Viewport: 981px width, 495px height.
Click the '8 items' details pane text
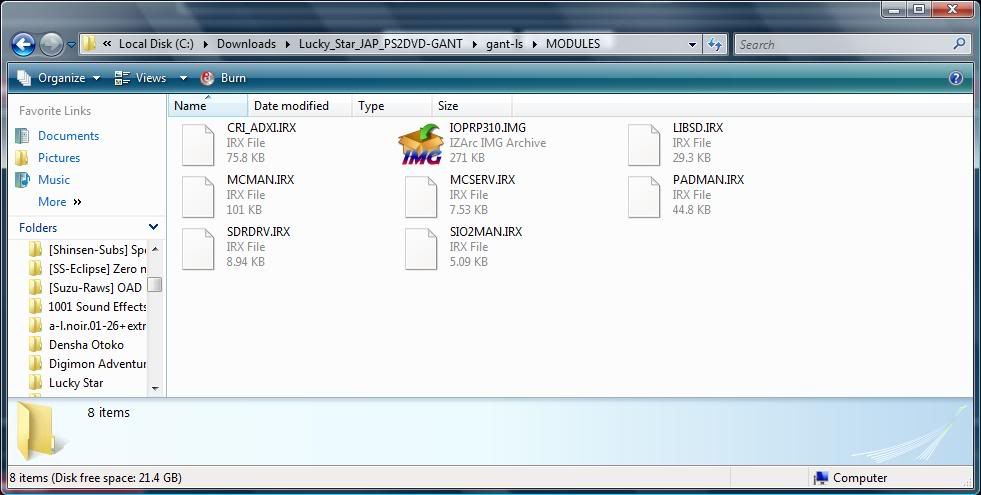pos(109,412)
